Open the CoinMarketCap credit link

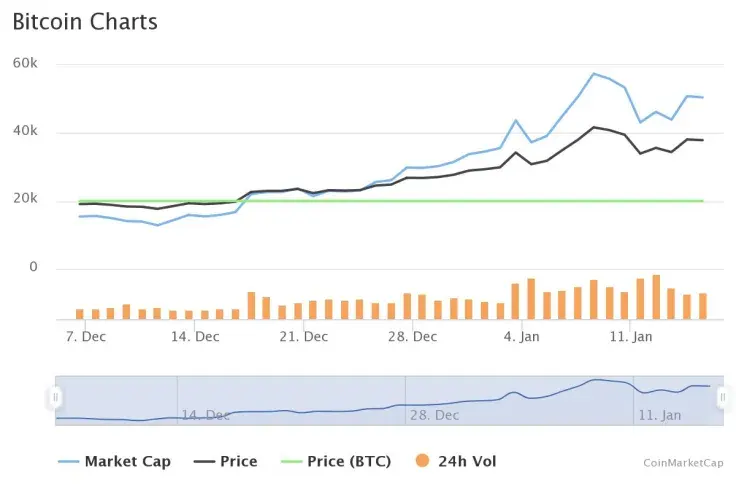point(682,463)
